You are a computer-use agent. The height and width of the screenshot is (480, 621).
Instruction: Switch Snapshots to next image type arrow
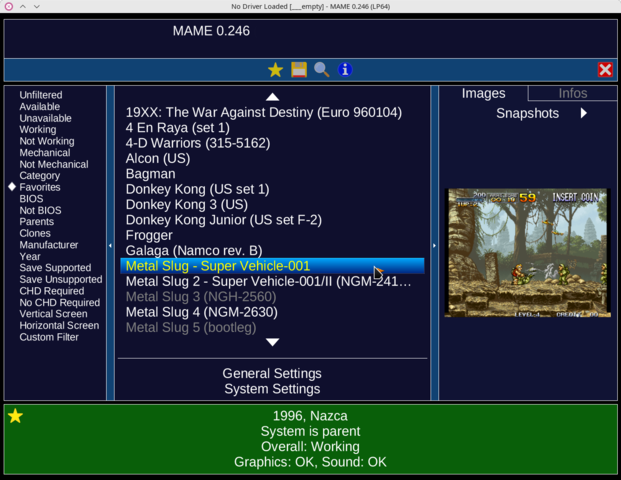[x=583, y=113]
